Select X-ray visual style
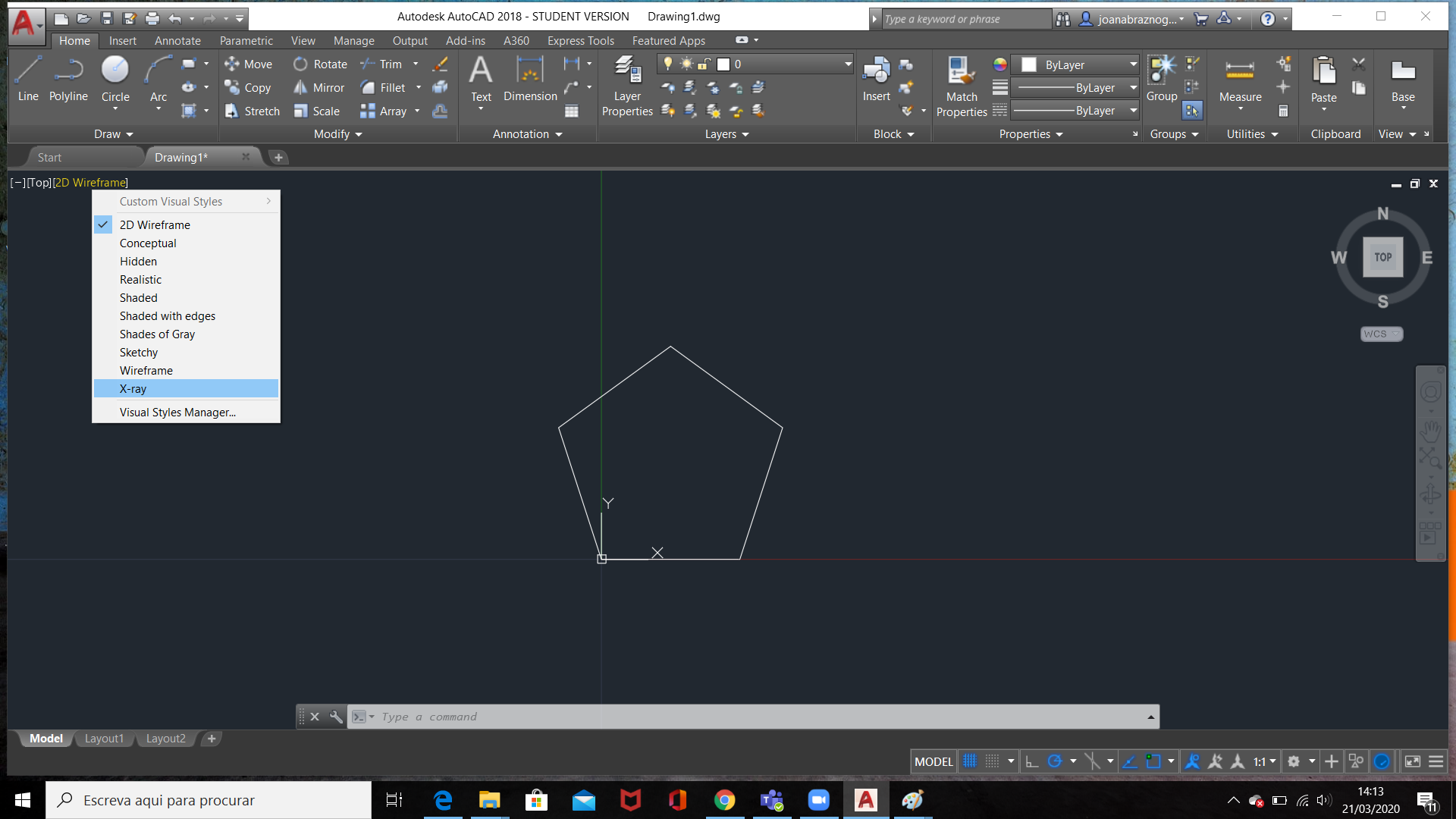The image size is (1456, 819). tap(186, 389)
